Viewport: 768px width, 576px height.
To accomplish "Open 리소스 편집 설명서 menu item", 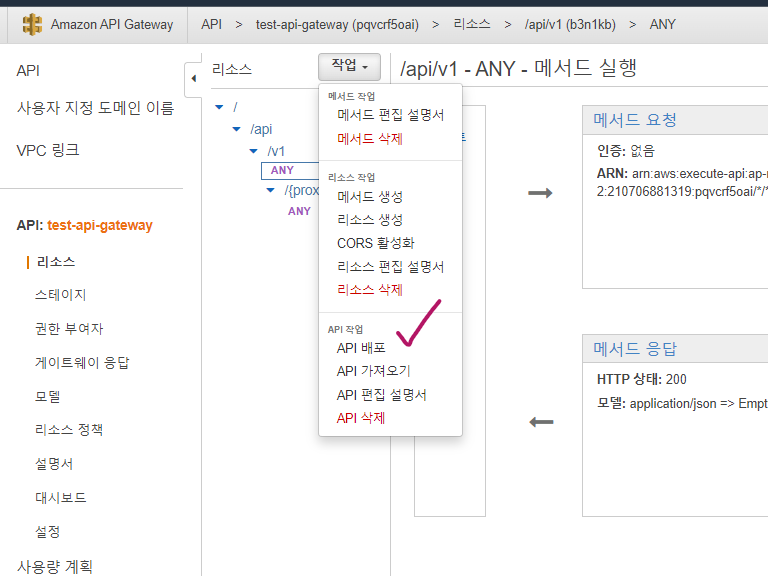I will tap(390, 267).
